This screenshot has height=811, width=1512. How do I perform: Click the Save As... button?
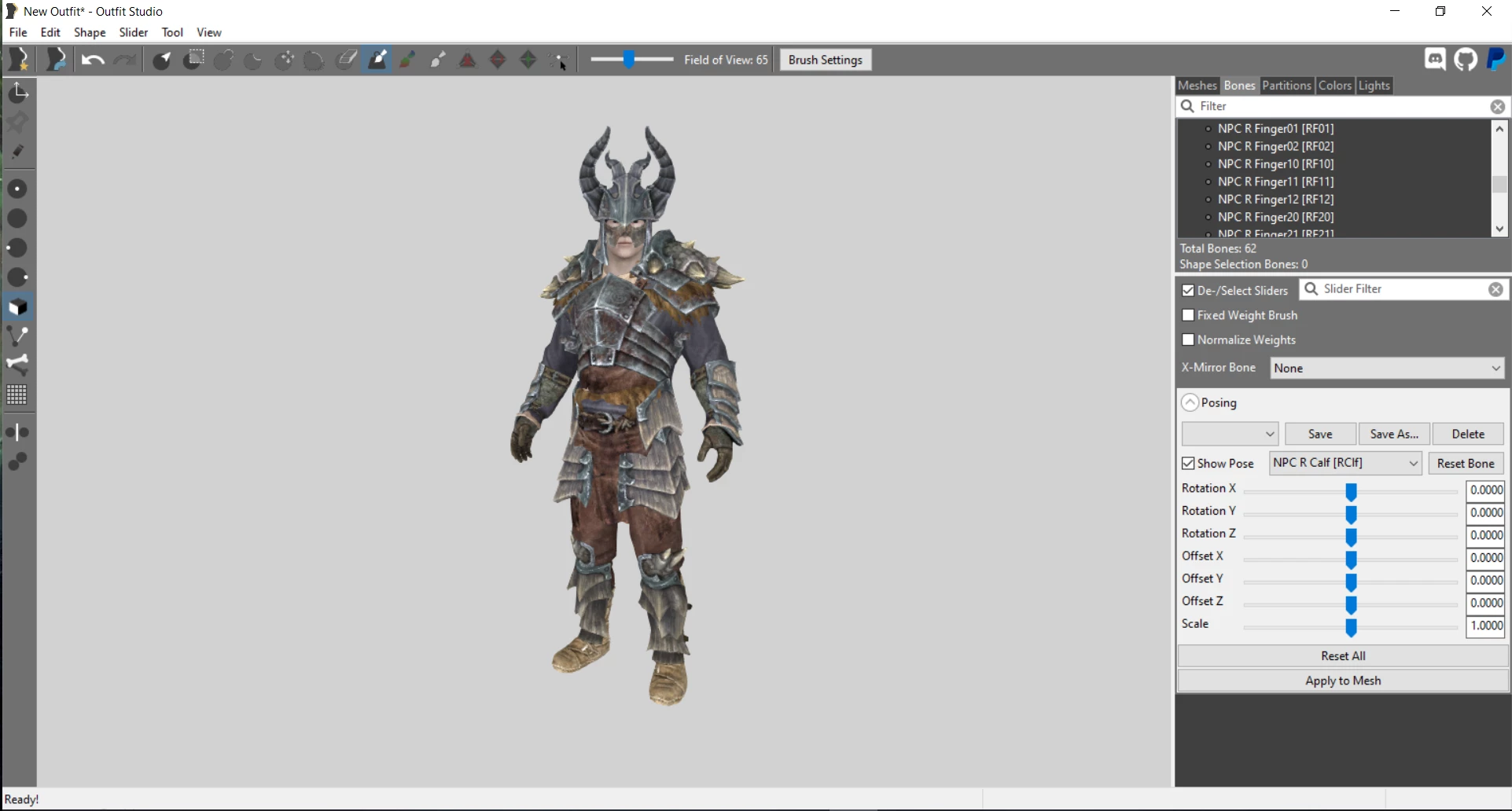click(1394, 434)
